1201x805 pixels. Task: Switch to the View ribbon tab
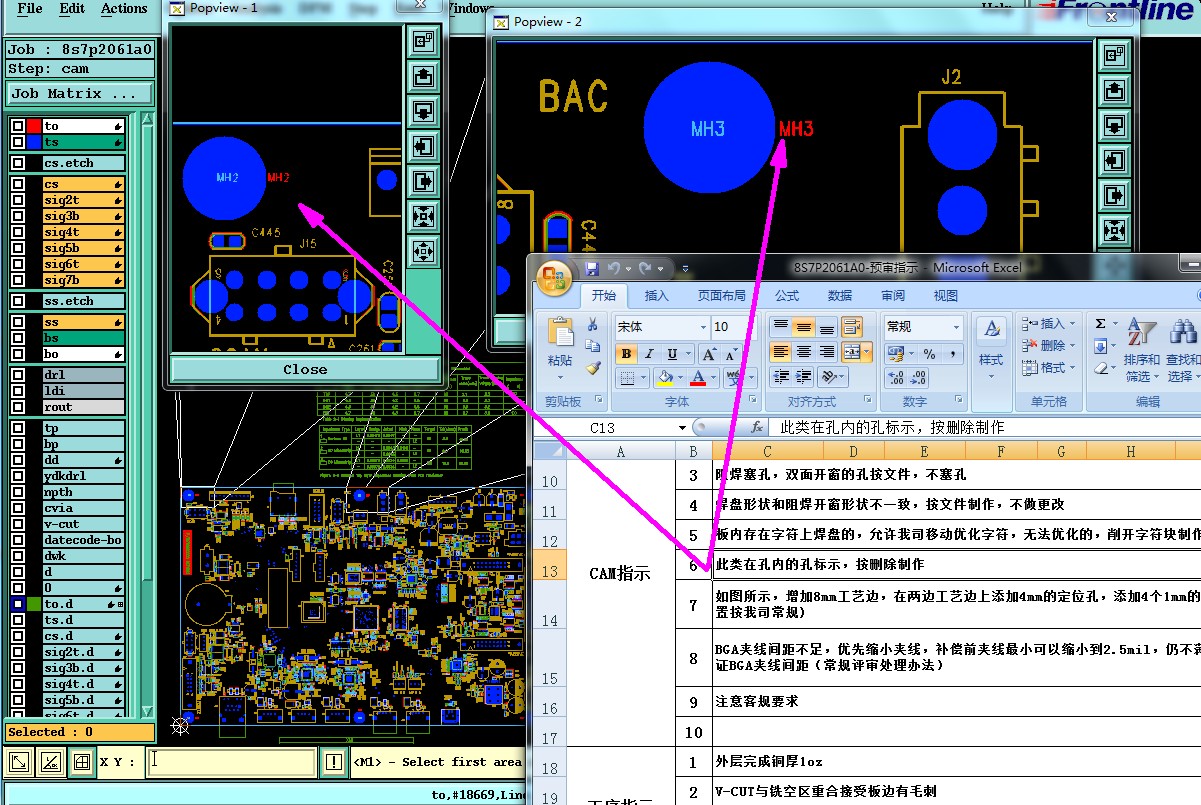[945, 295]
